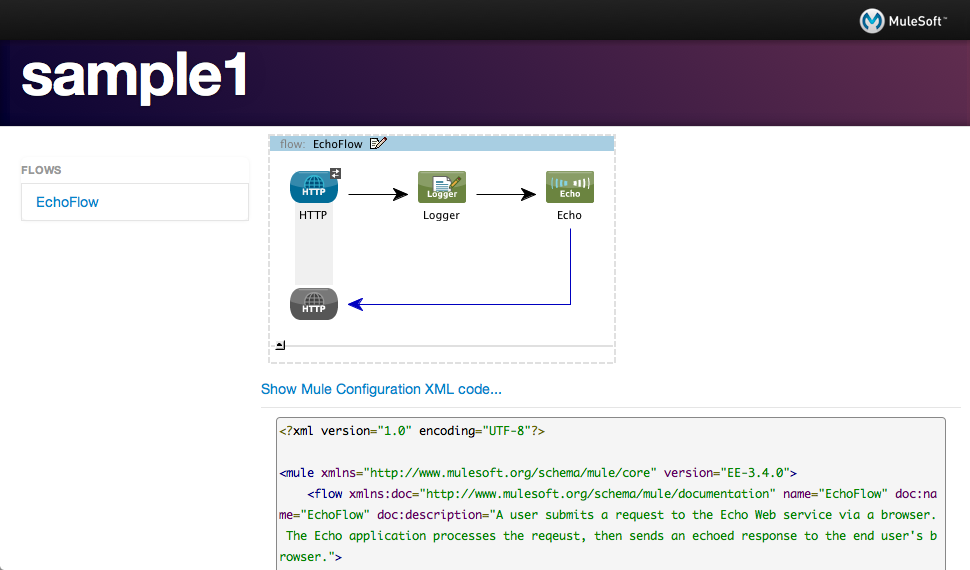The width and height of the screenshot is (970, 570).
Task: Click the request-response badge on HTTP icon
Action: [x=336, y=173]
